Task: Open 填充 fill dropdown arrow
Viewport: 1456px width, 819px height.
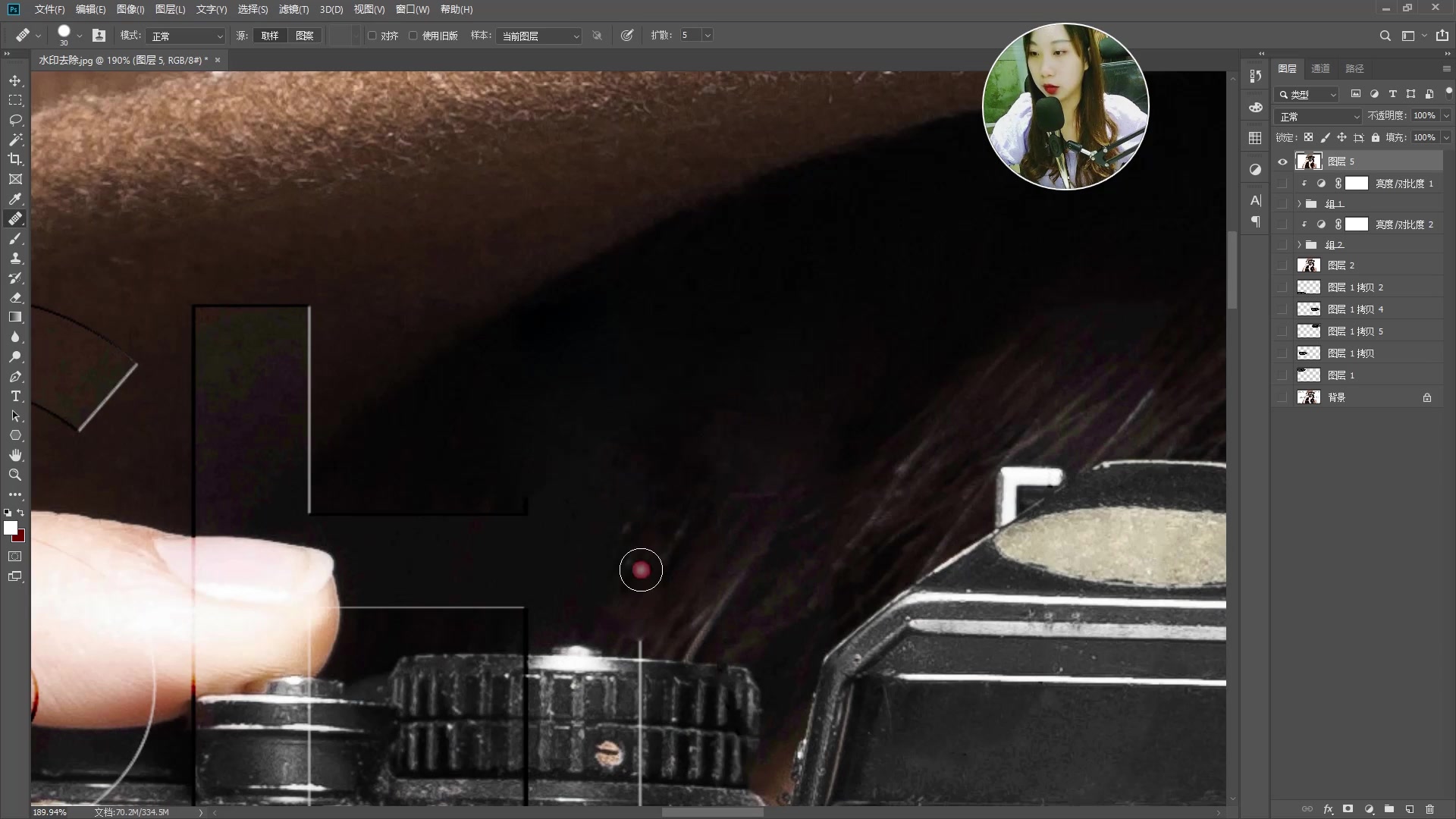Action: [x=1446, y=138]
